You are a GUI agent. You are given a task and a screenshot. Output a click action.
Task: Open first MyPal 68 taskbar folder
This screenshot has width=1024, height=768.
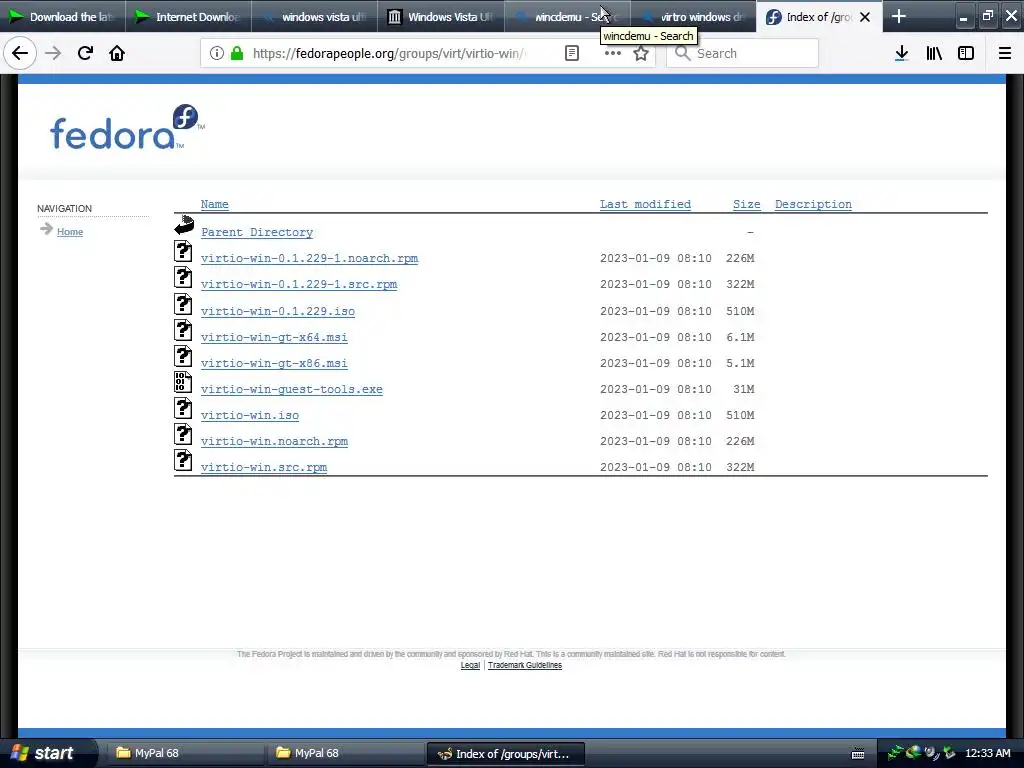(185, 753)
